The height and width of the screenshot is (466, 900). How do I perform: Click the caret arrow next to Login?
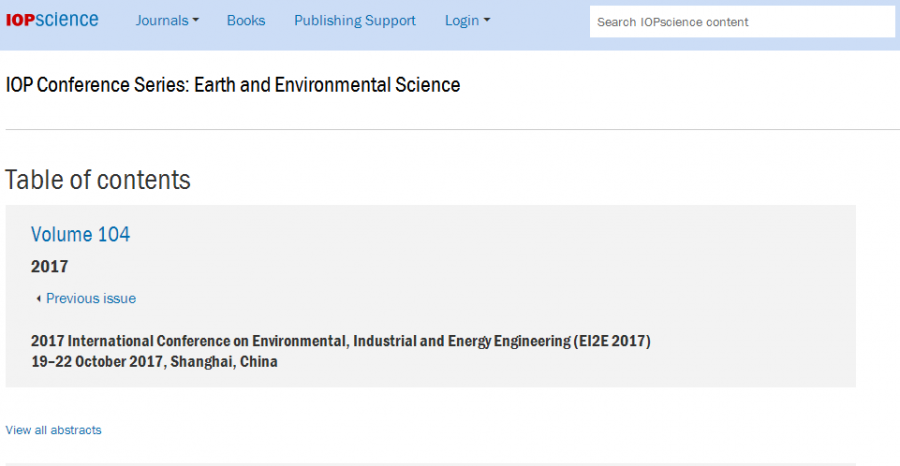(x=487, y=21)
